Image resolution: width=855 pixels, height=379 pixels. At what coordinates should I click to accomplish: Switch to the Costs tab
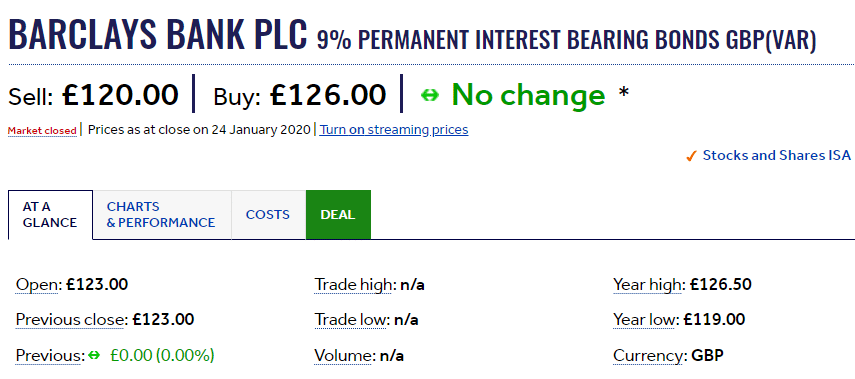[x=268, y=215]
